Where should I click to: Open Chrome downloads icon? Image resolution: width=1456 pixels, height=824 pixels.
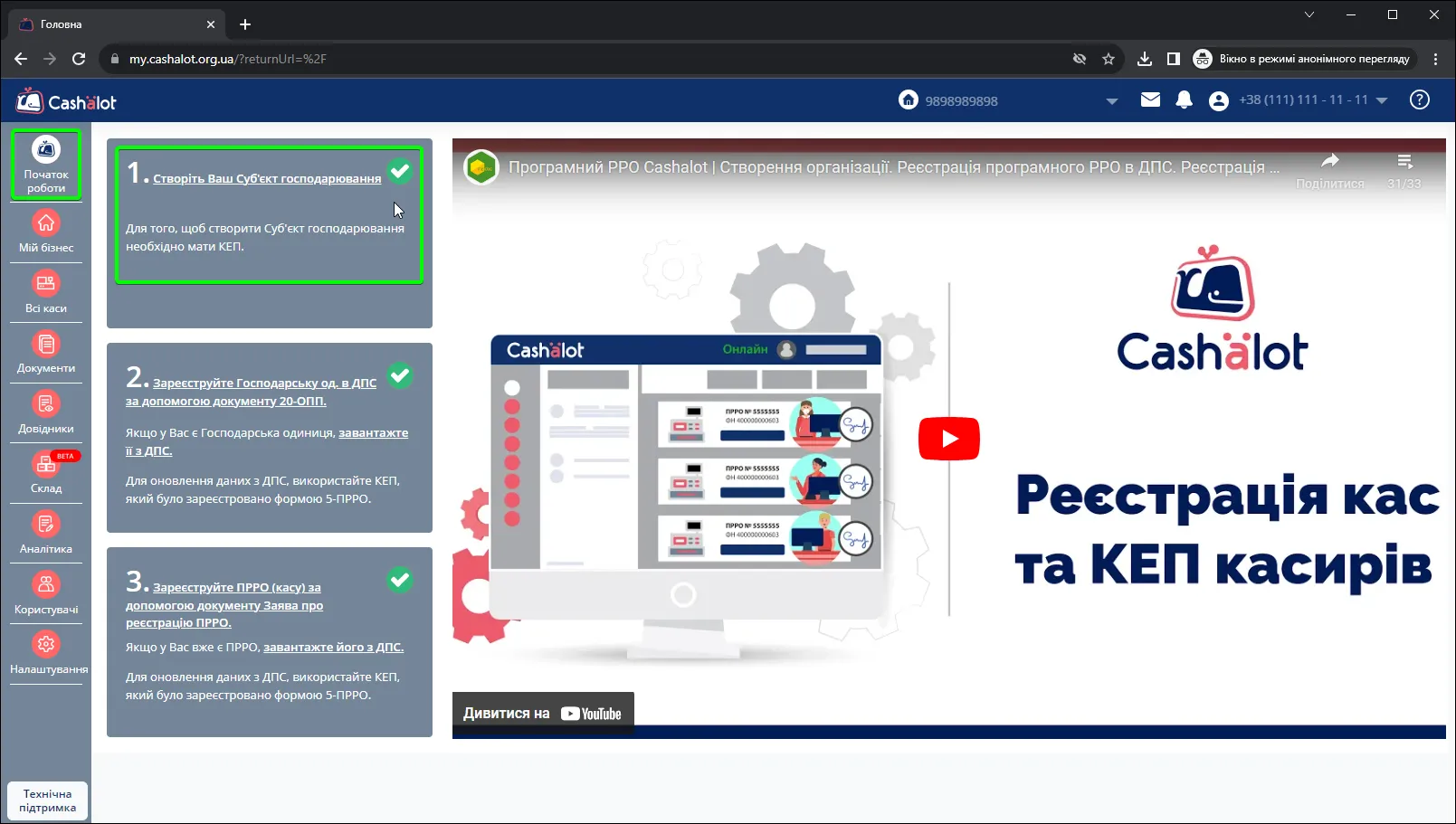tap(1144, 59)
